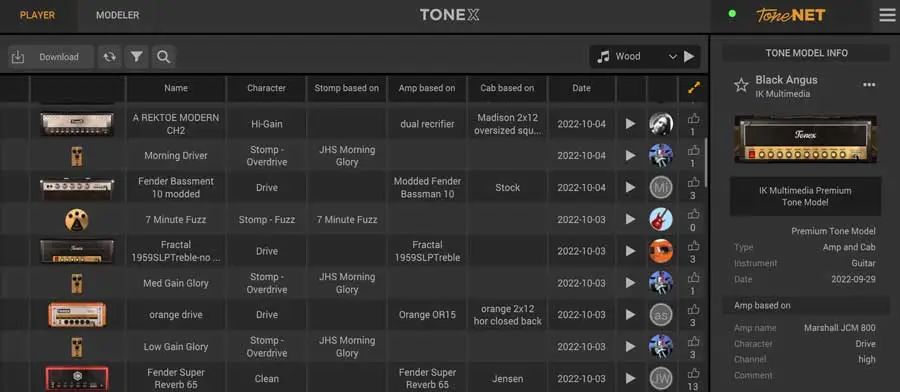The height and width of the screenshot is (392, 900).
Task: Sort the list by Date column
Action: pyautogui.click(x=581, y=88)
